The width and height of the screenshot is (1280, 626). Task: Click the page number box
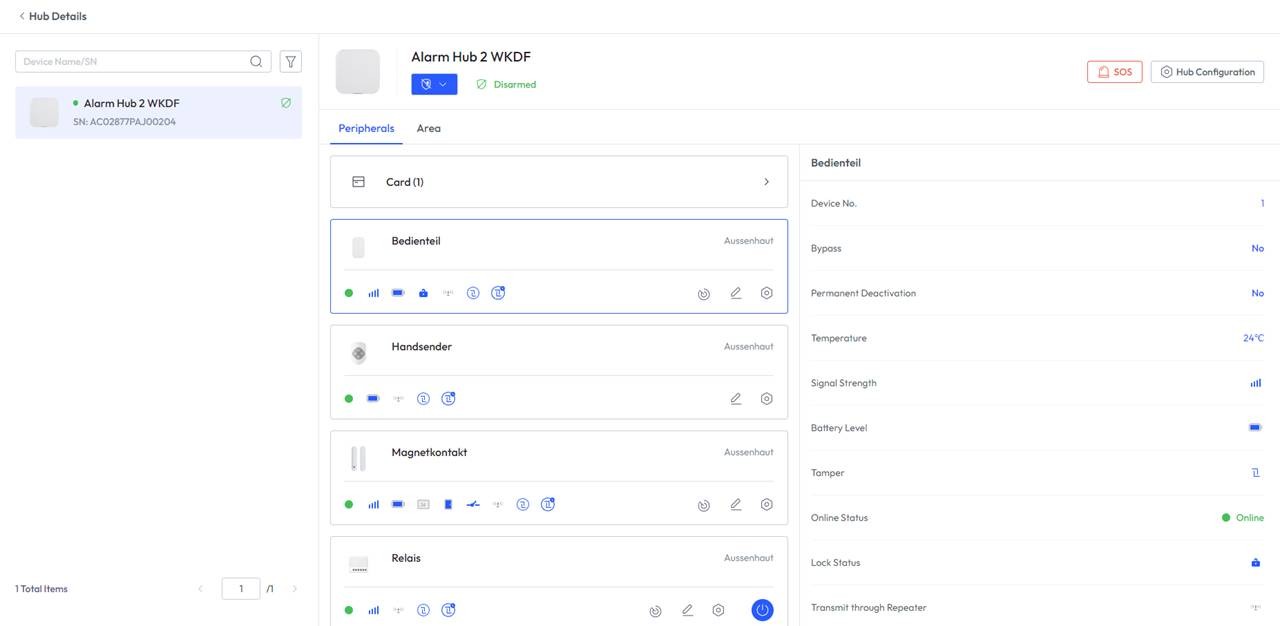coord(240,589)
